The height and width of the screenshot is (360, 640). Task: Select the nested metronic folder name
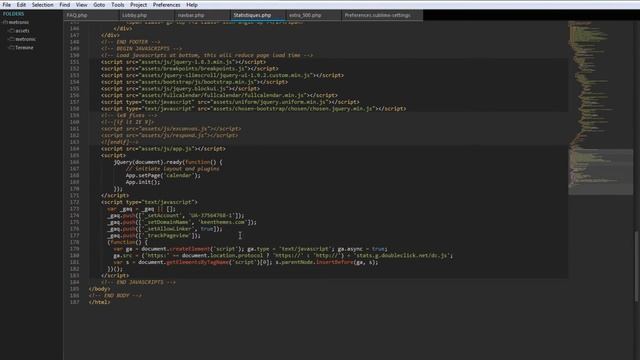25,39
